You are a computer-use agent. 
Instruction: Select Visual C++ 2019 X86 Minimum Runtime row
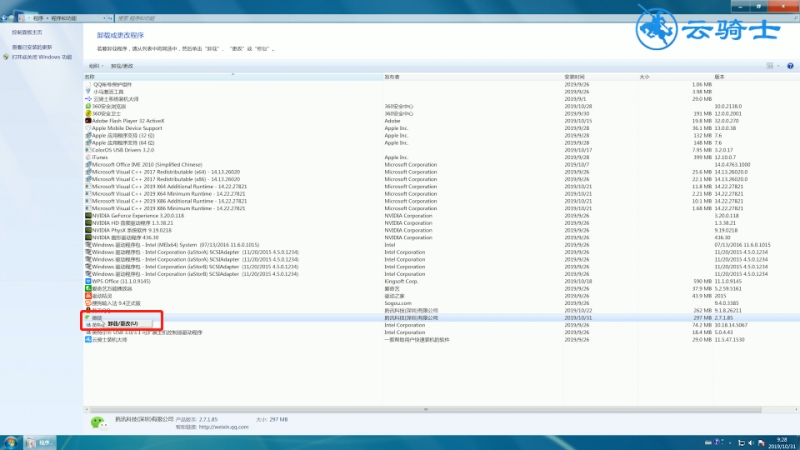click(442, 208)
